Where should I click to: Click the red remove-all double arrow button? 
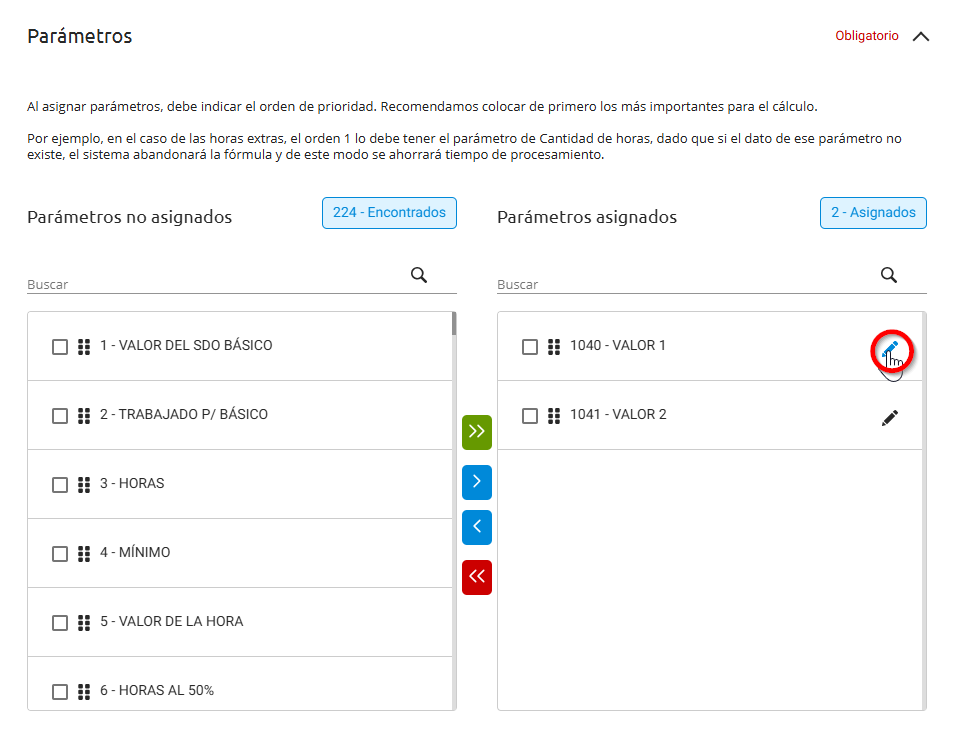point(476,577)
